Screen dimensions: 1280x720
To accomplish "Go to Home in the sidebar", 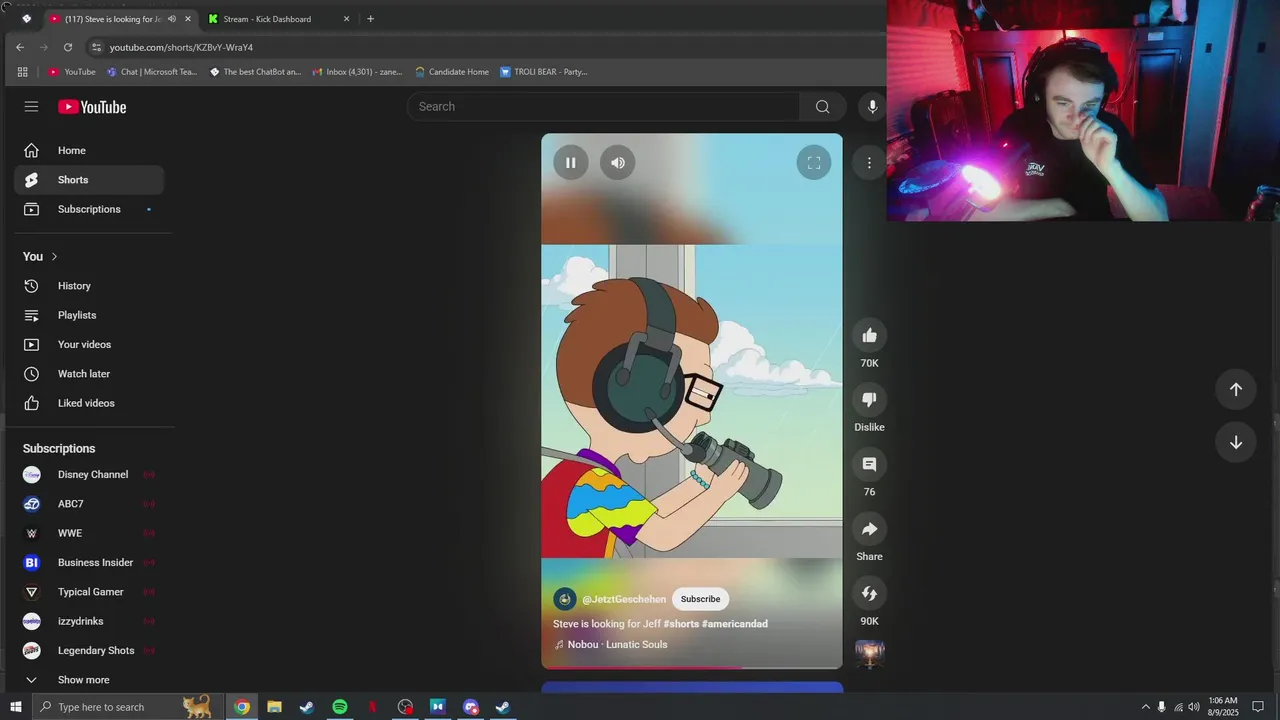I will (90, 150).
